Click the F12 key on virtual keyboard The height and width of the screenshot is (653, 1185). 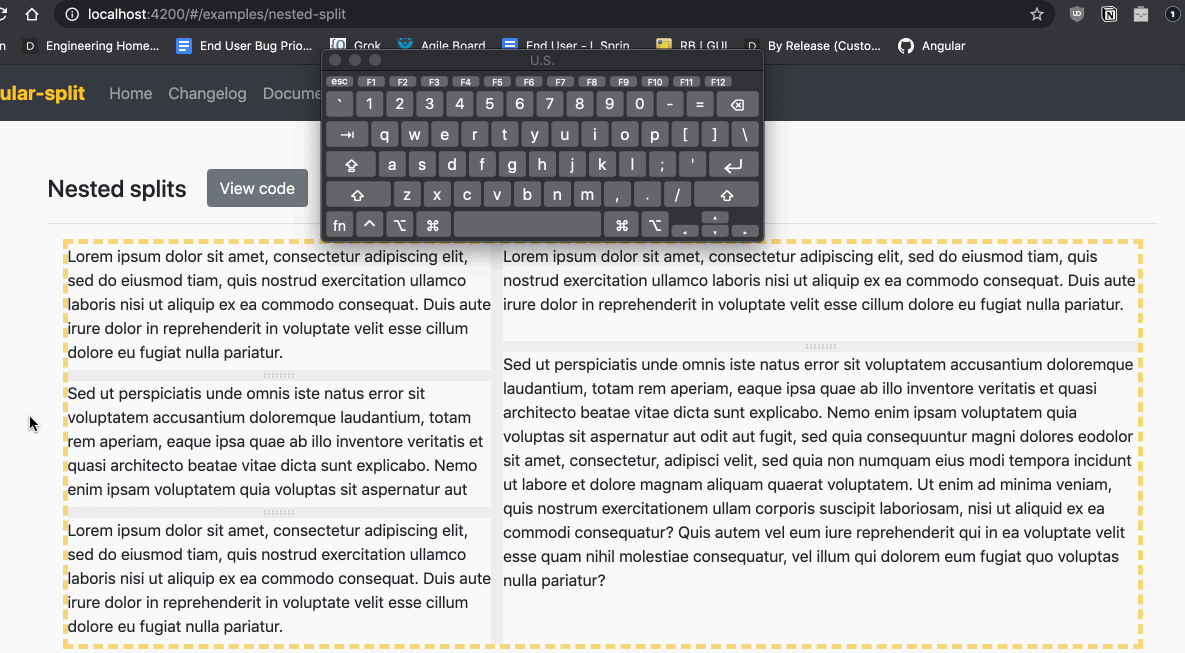pos(718,82)
